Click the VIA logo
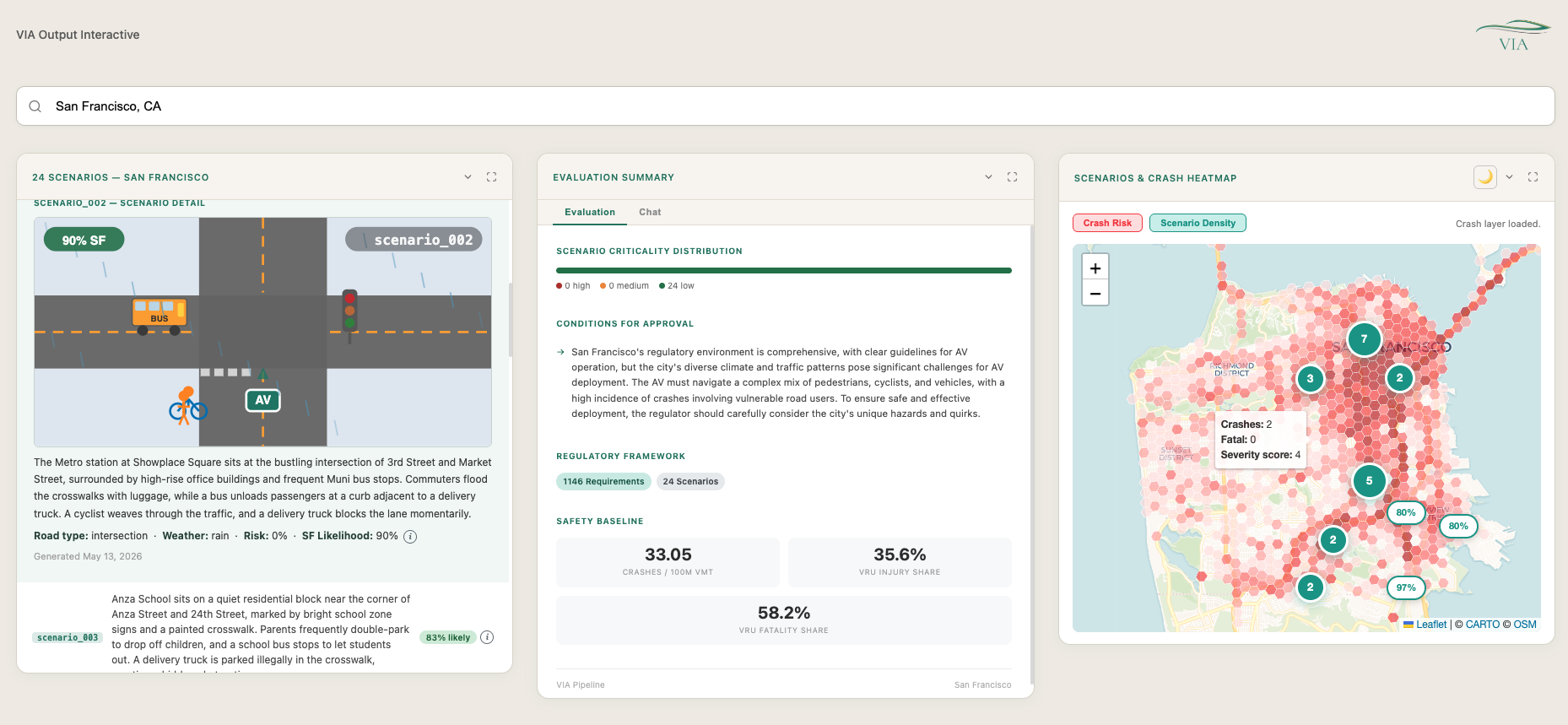The image size is (1568, 725). (x=1513, y=35)
